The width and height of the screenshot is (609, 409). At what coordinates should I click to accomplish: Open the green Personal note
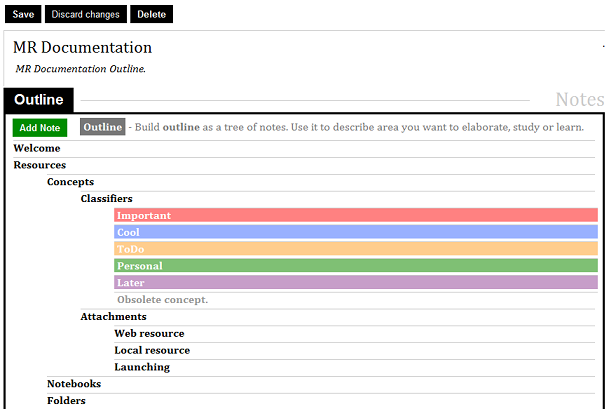[x=356, y=266]
